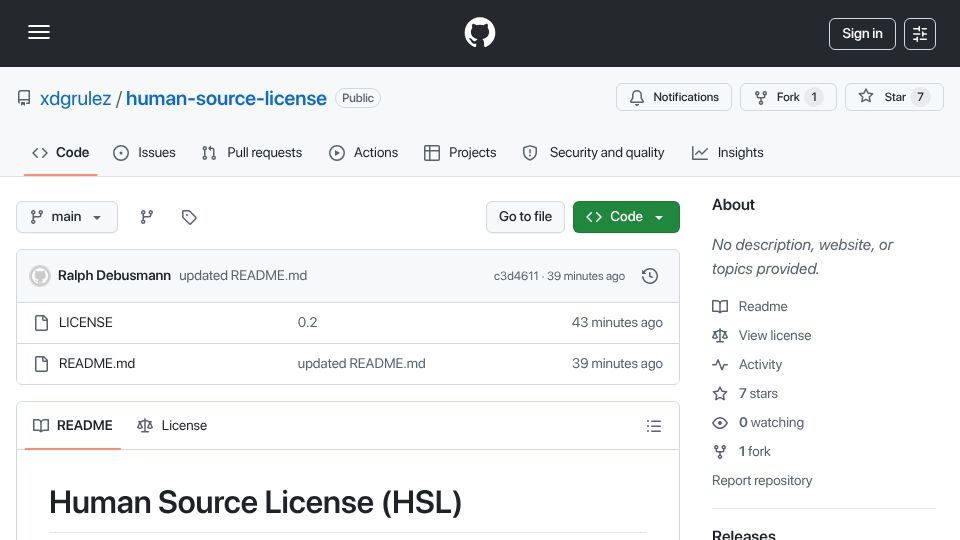Click the Notifications bell button

(673, 97)
